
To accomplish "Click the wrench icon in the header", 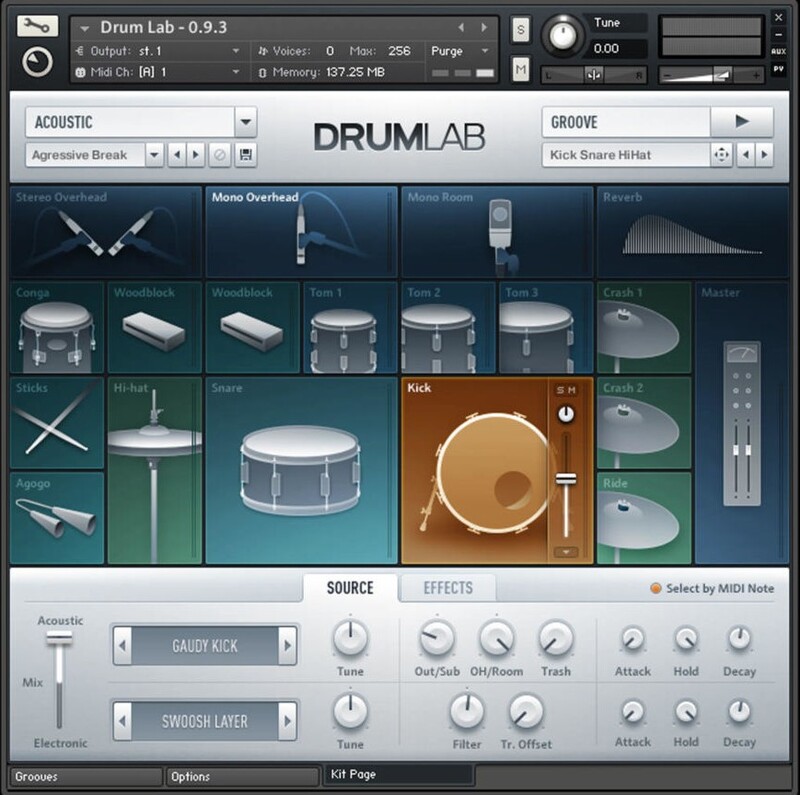I will [38, 26].
